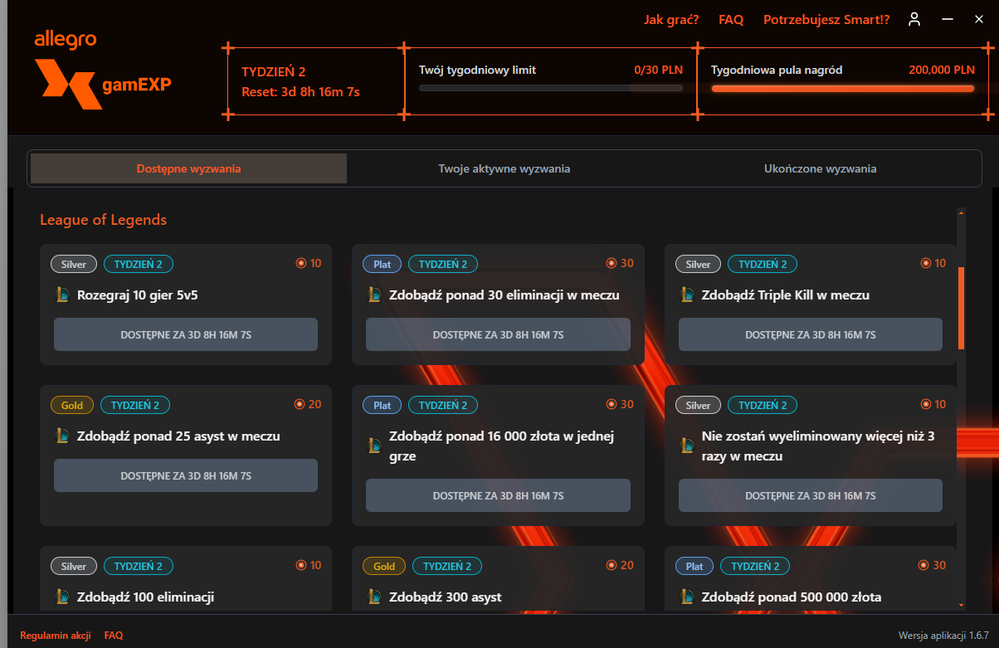Click the Plat badge on 16 000 złota card
Viewport: 999px width, 648px height.
[382, 405]
